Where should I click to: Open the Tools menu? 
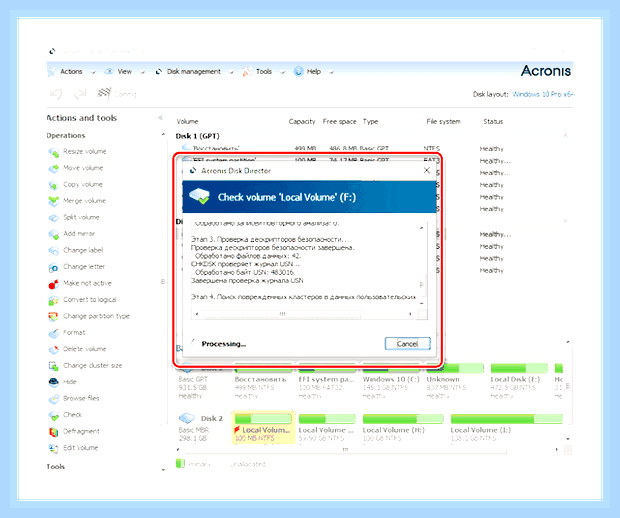tap(264, 72)
